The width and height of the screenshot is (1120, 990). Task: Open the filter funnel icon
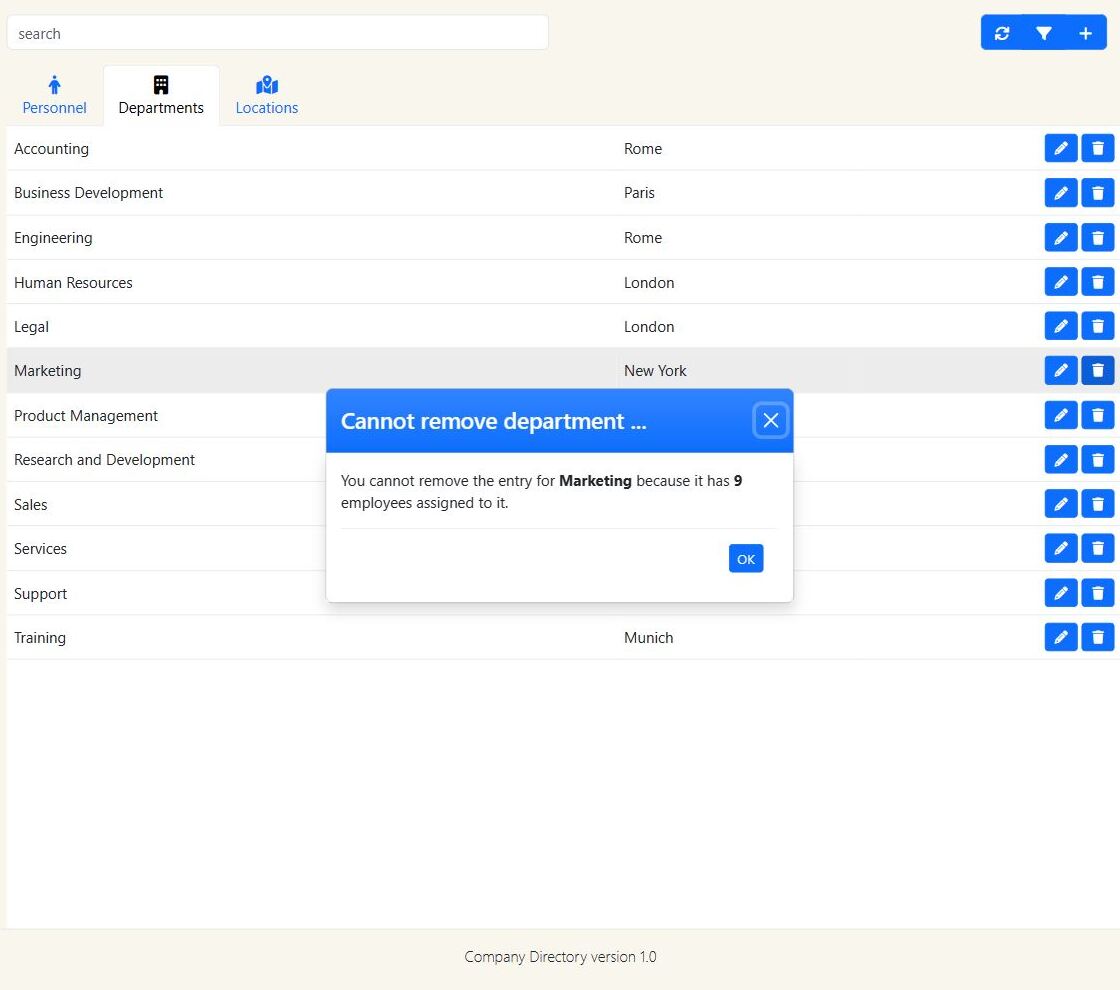pyautogui.click(x=1044, y=33)
